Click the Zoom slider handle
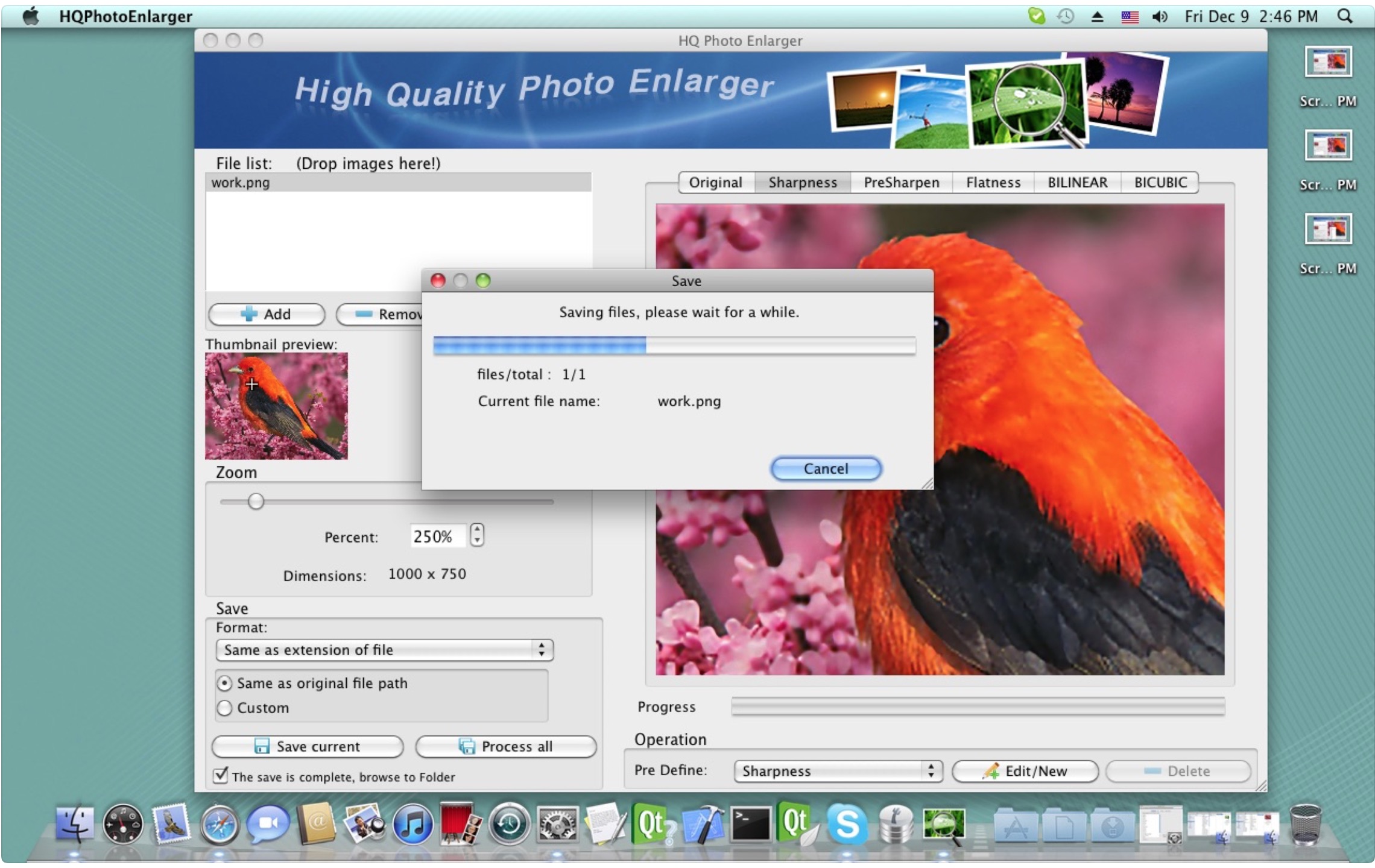The height and width of the screenshot is (868, 1375). (256, 502)
